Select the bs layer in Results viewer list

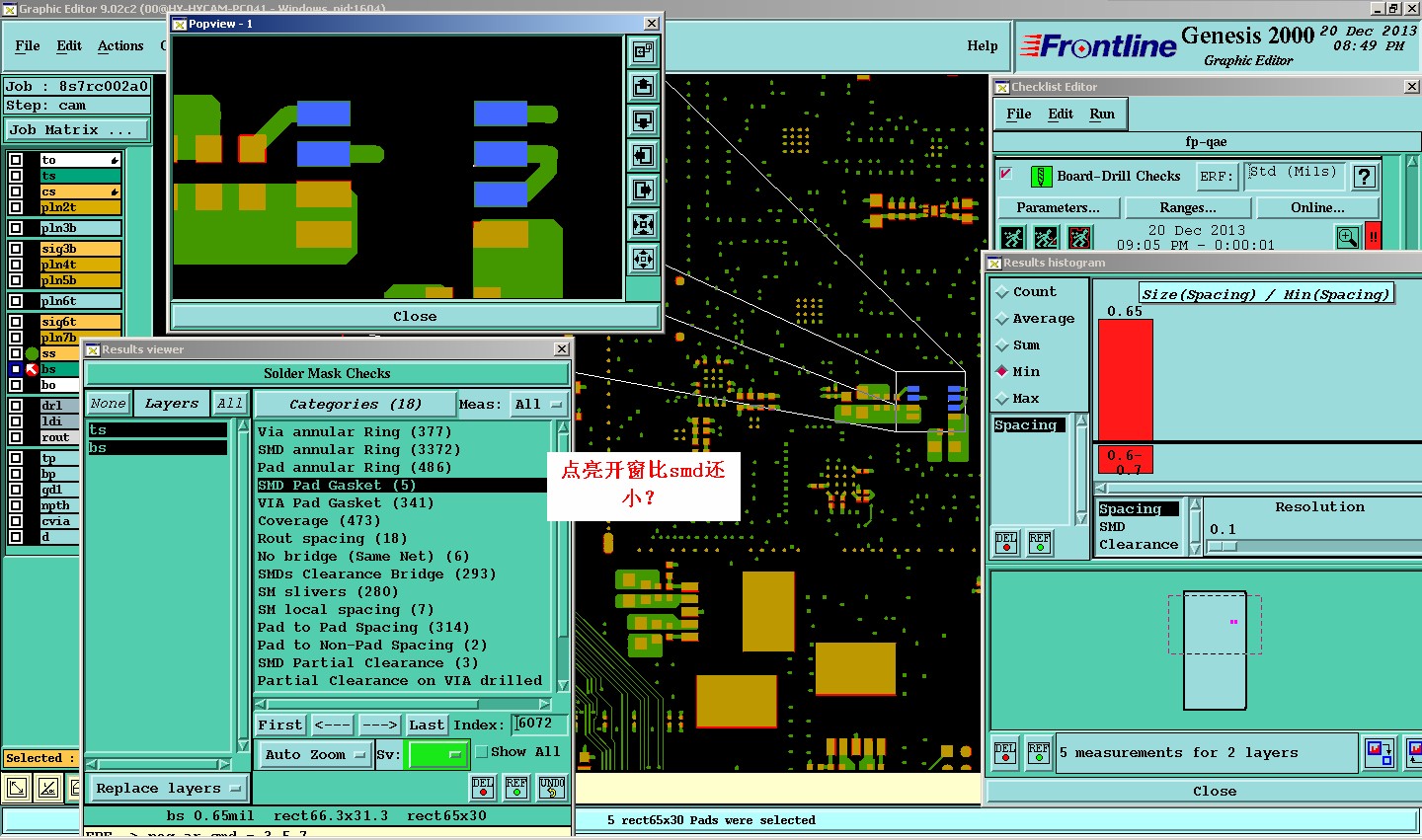click(158, 448)
